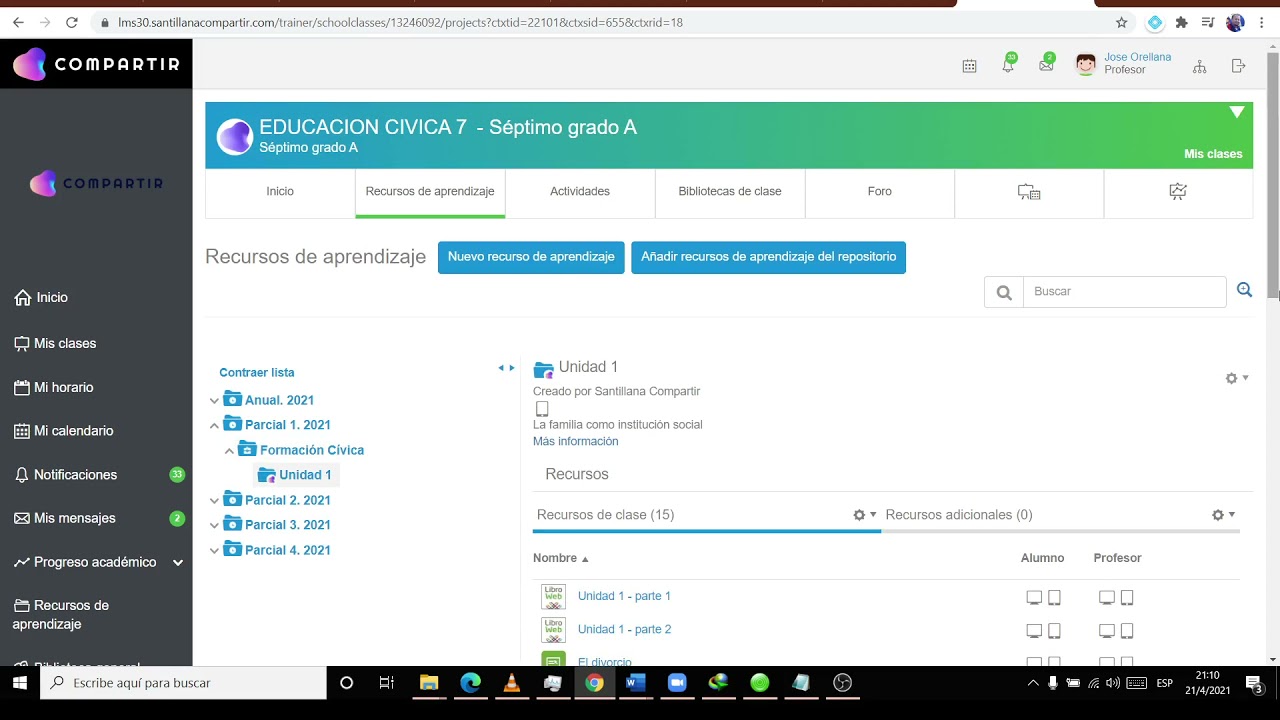Click the Contraer lista link
The width and height of the screenshot is (1280, 720).
click(x=257, y=372)
